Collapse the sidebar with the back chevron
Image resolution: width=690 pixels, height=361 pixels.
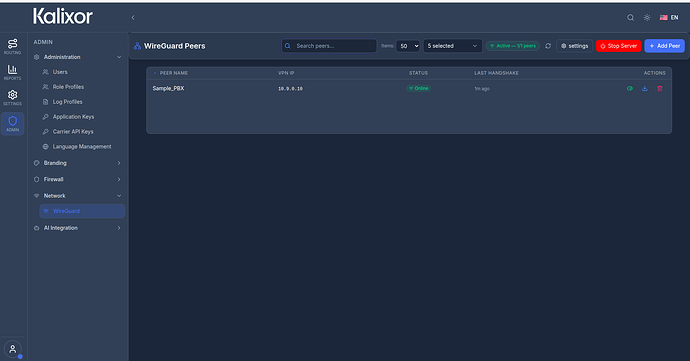point(133,18)
